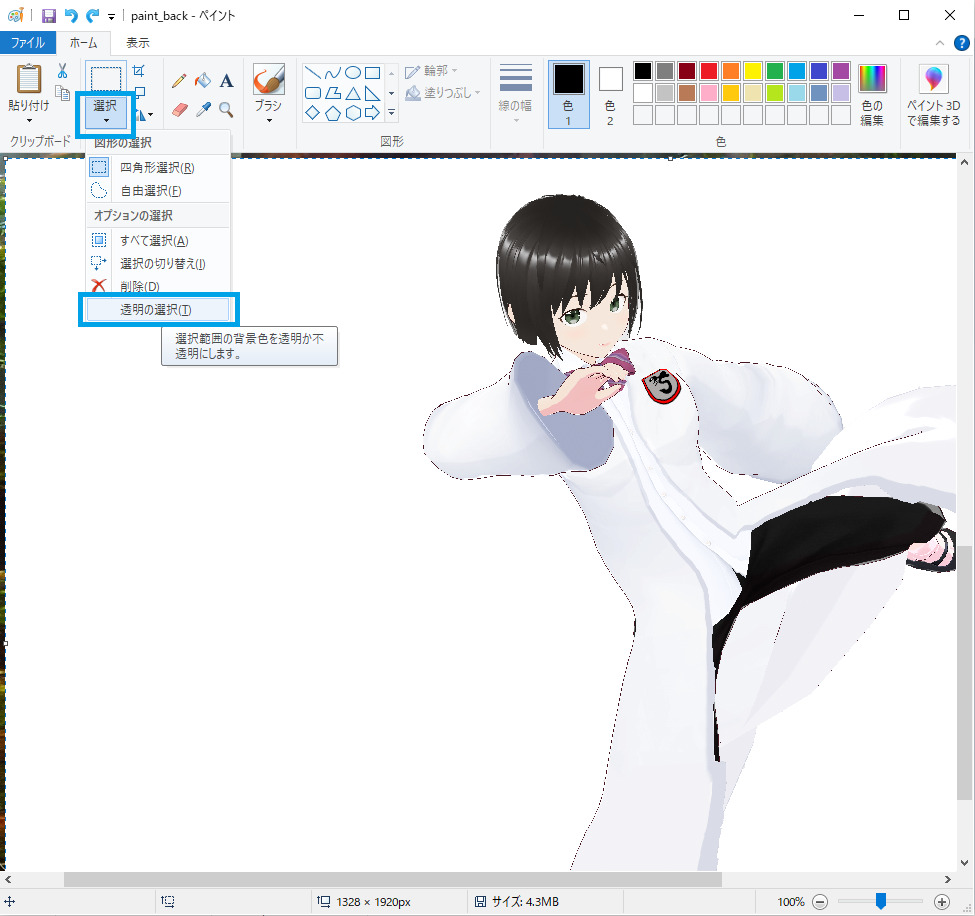
Task: Choose the Curve shape
Action: pyautogui.click(x=333, y=73)
